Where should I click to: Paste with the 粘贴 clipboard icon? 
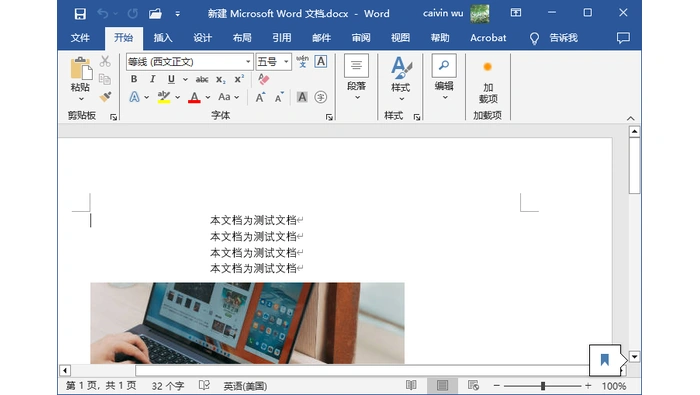[x=81, y=69]
